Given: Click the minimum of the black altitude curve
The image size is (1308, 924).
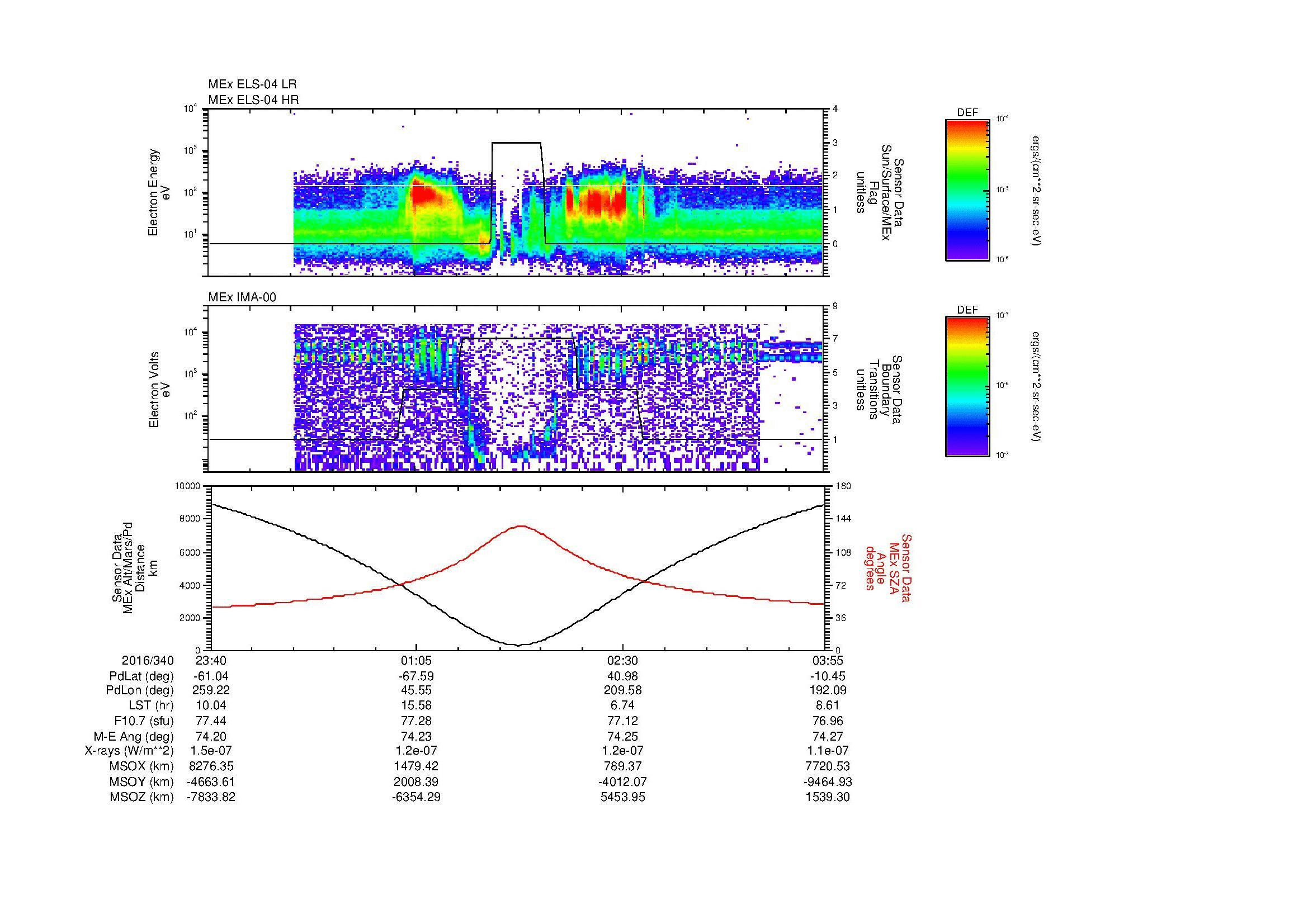Looking at the screenshot, I should (518, 645).
